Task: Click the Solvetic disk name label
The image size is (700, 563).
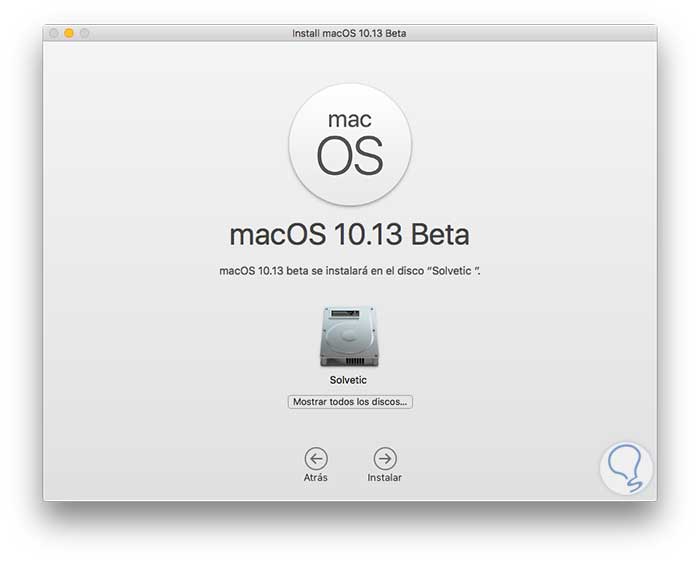Action: (348, 380)
